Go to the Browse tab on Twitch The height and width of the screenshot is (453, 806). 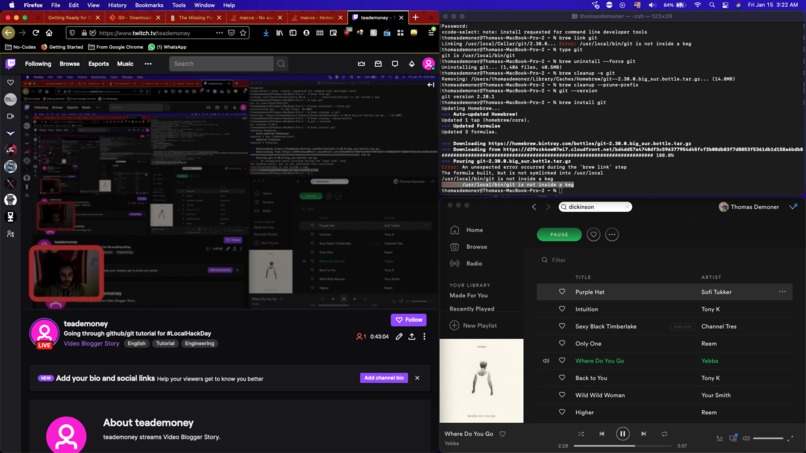pos(69,64)
